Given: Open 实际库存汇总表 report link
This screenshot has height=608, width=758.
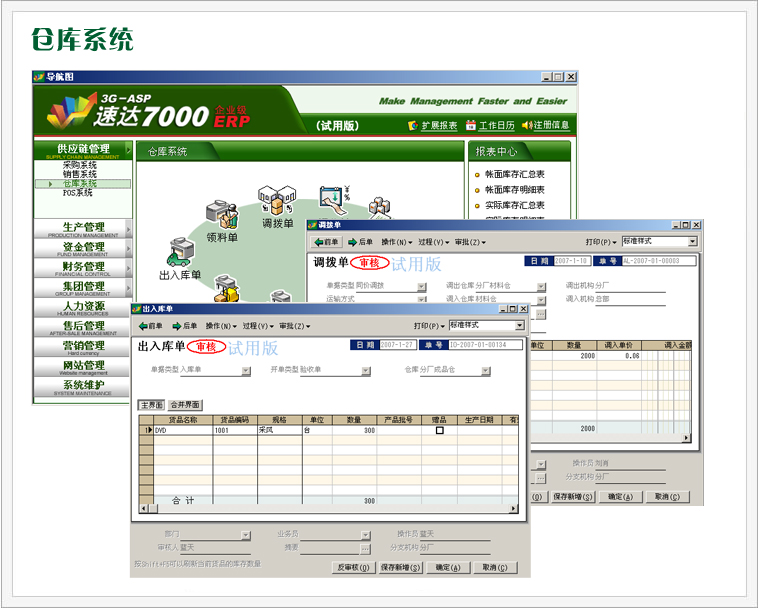Looking at the screenshot, I should coord(515,205).
